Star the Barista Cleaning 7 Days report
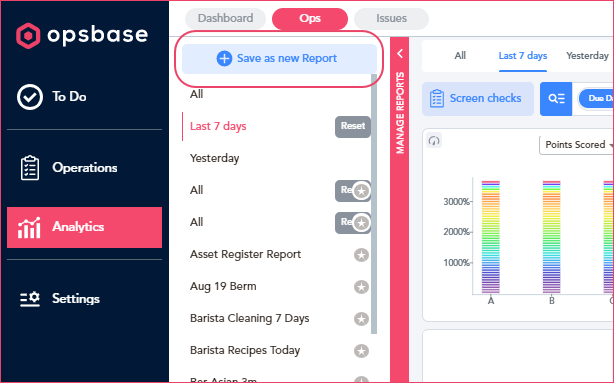This screenshot has height=383, width=614. coord(361,319)
